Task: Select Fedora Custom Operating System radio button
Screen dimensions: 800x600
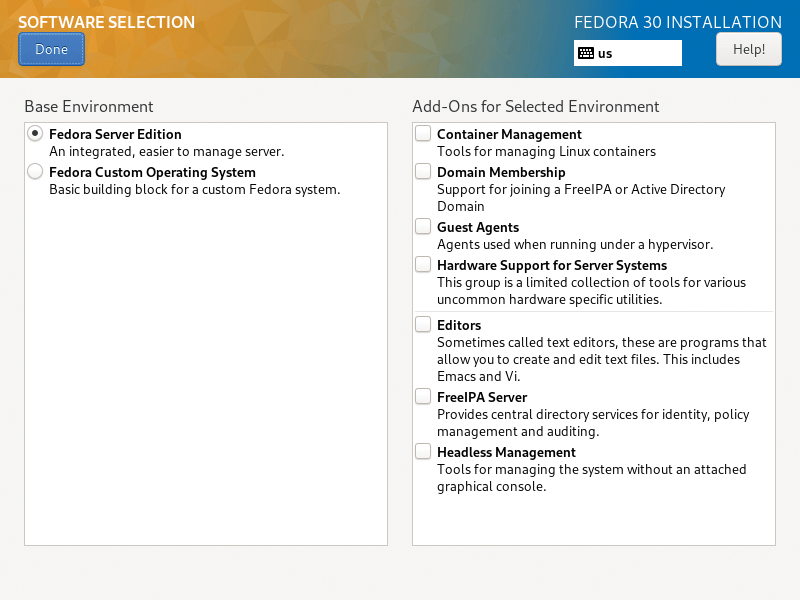Action: [35, 171]
